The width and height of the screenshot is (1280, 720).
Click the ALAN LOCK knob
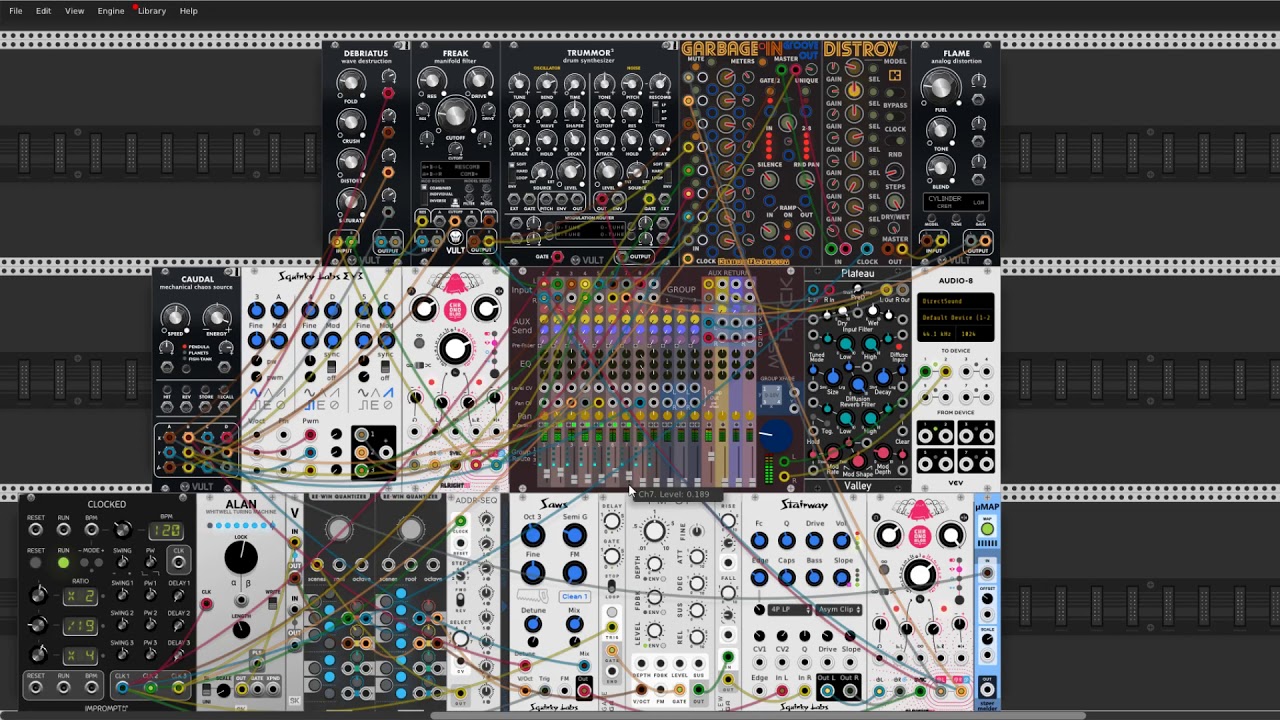(x=241, y=557)
